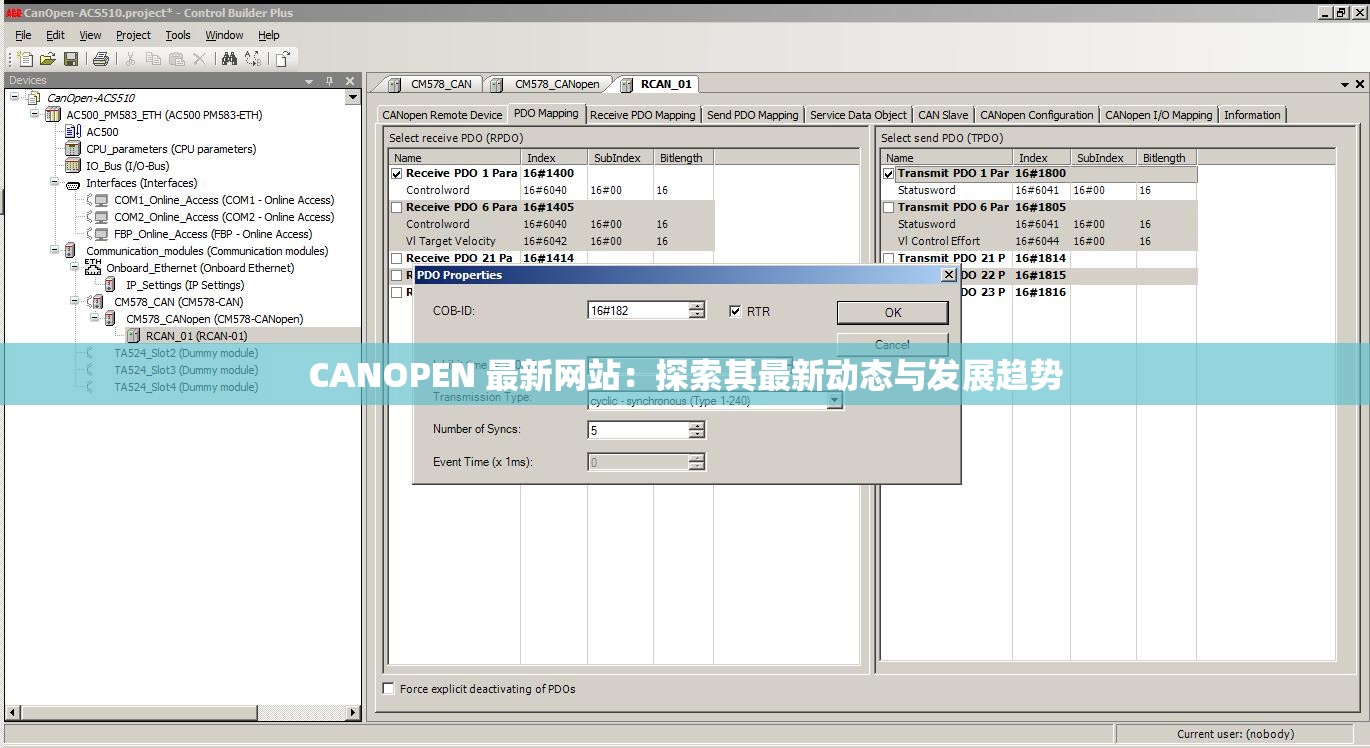Switch to the Service Data Object tab

click(858, 114)
